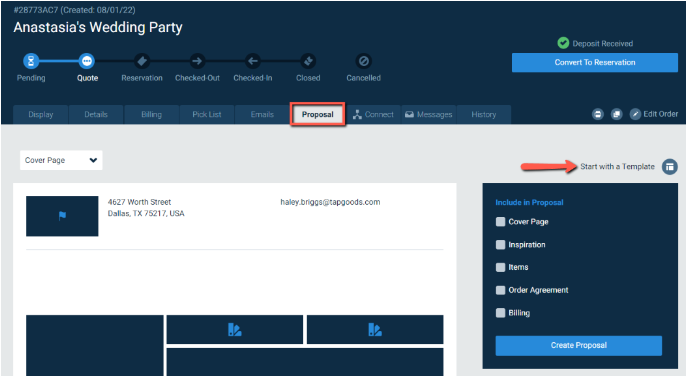Click the haley.briggs@tapgoods.com email address
The height and width of the screenshot is (376, 687).
point(330,202)
